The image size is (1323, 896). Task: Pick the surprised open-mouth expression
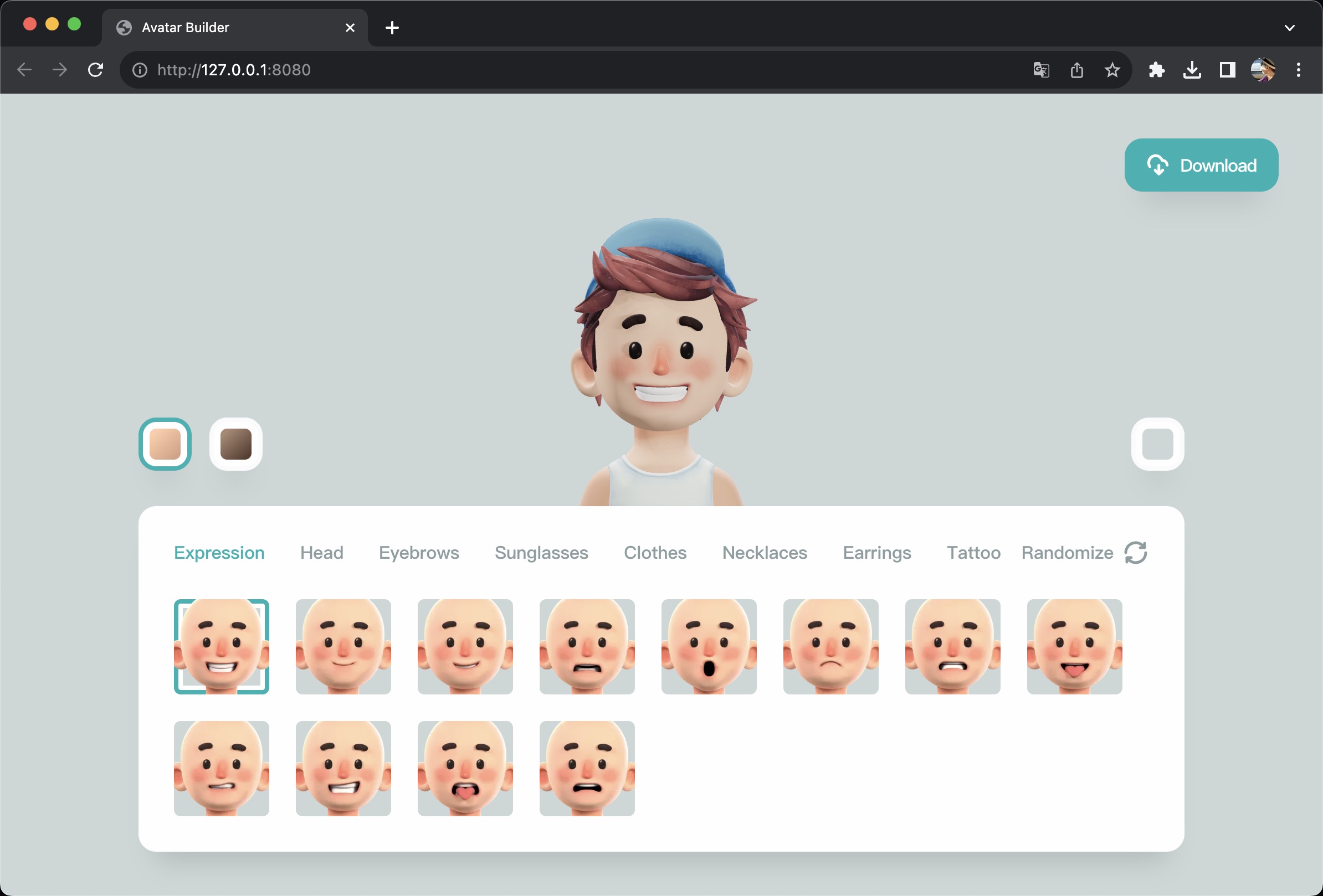click(709, 647)
